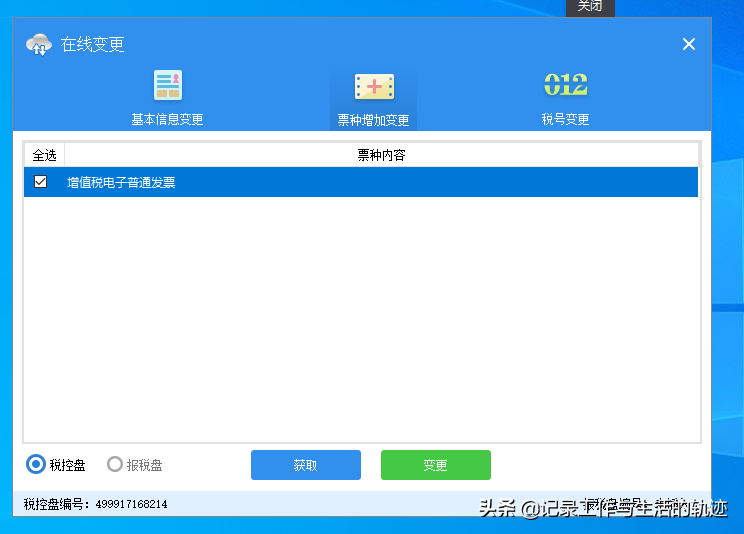Click the 关闭 tooltip above the dialog
The image size is (744, 534).
590,7
